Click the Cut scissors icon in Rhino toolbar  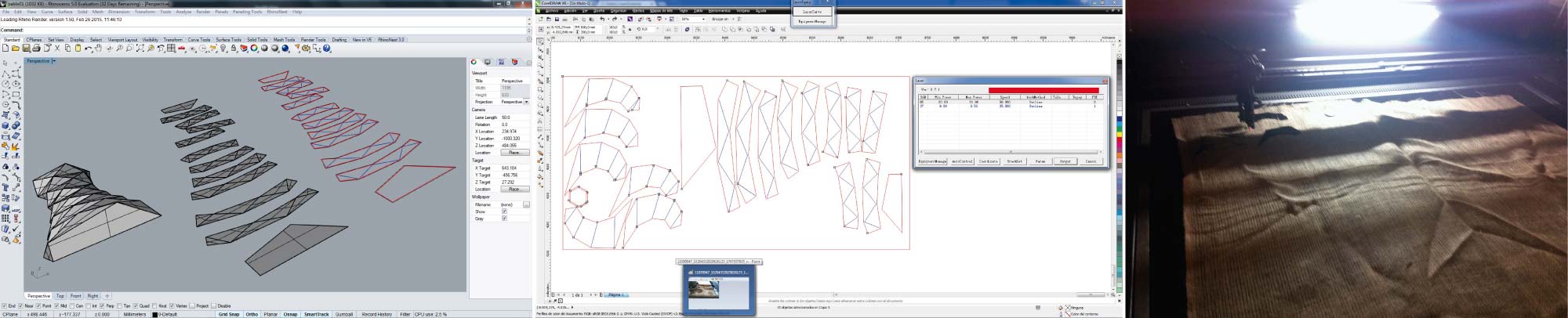coord(57,48)
